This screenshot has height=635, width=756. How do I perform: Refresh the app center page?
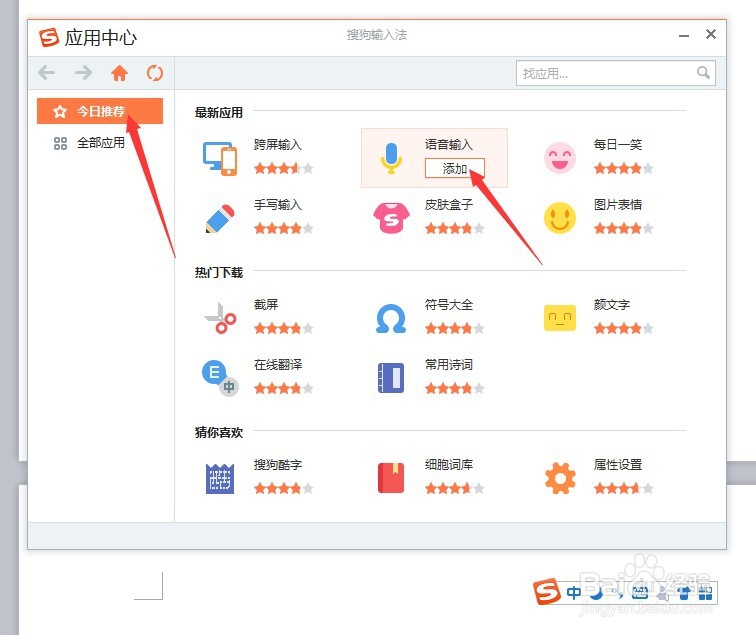coord(155,73)
